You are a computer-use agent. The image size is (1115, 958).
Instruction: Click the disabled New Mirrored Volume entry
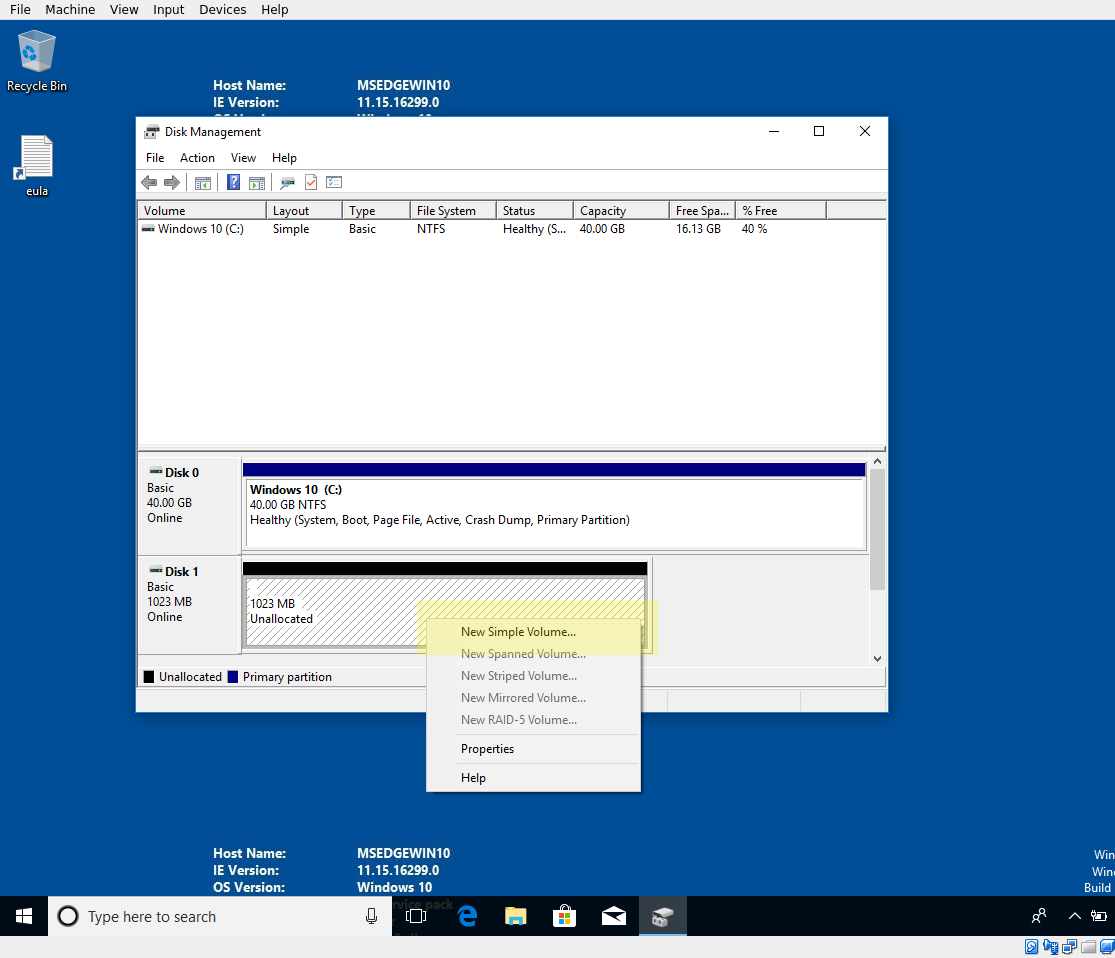(533, 698)
